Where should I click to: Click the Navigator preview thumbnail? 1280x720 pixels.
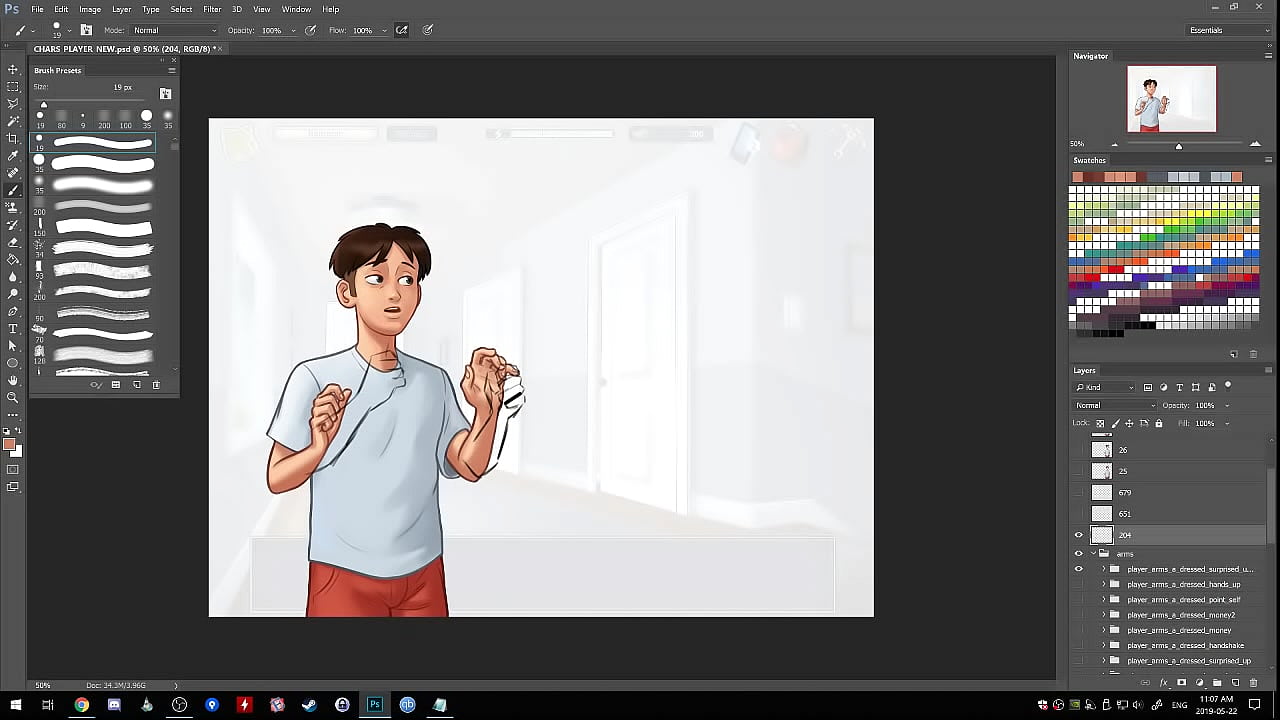pos(1171,99)
